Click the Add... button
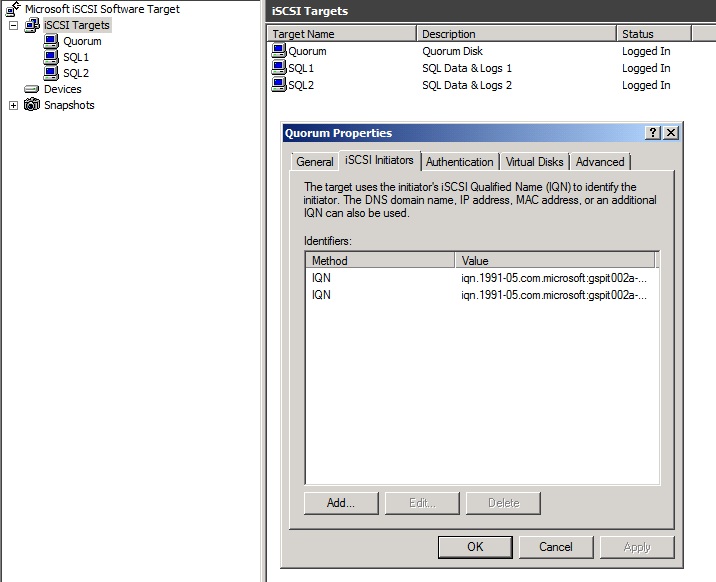Screen dimensions: 716x582 click(x=341, y=503)
